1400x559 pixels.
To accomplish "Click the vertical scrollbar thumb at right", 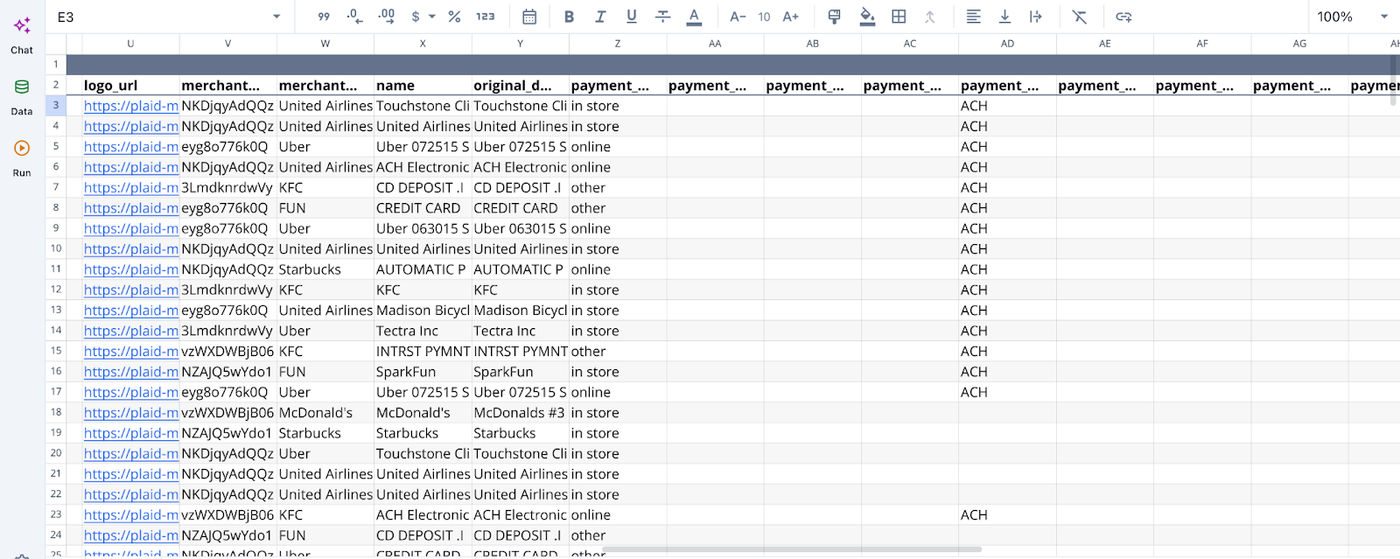I will [1395, 80].
